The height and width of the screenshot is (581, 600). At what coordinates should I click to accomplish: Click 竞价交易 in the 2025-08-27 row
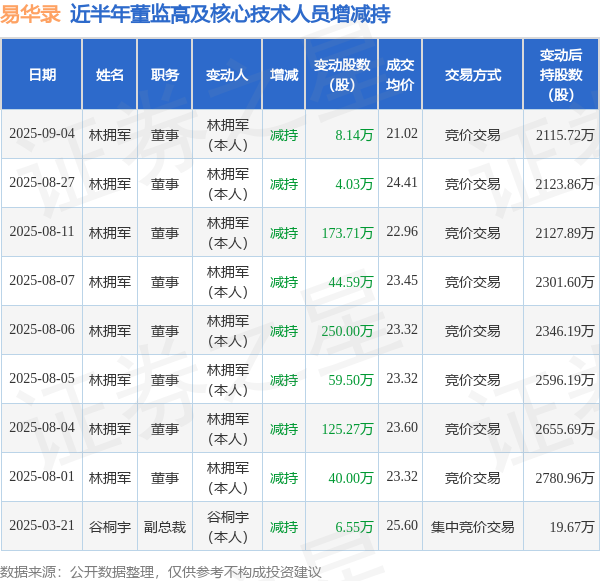coord(473,184)
